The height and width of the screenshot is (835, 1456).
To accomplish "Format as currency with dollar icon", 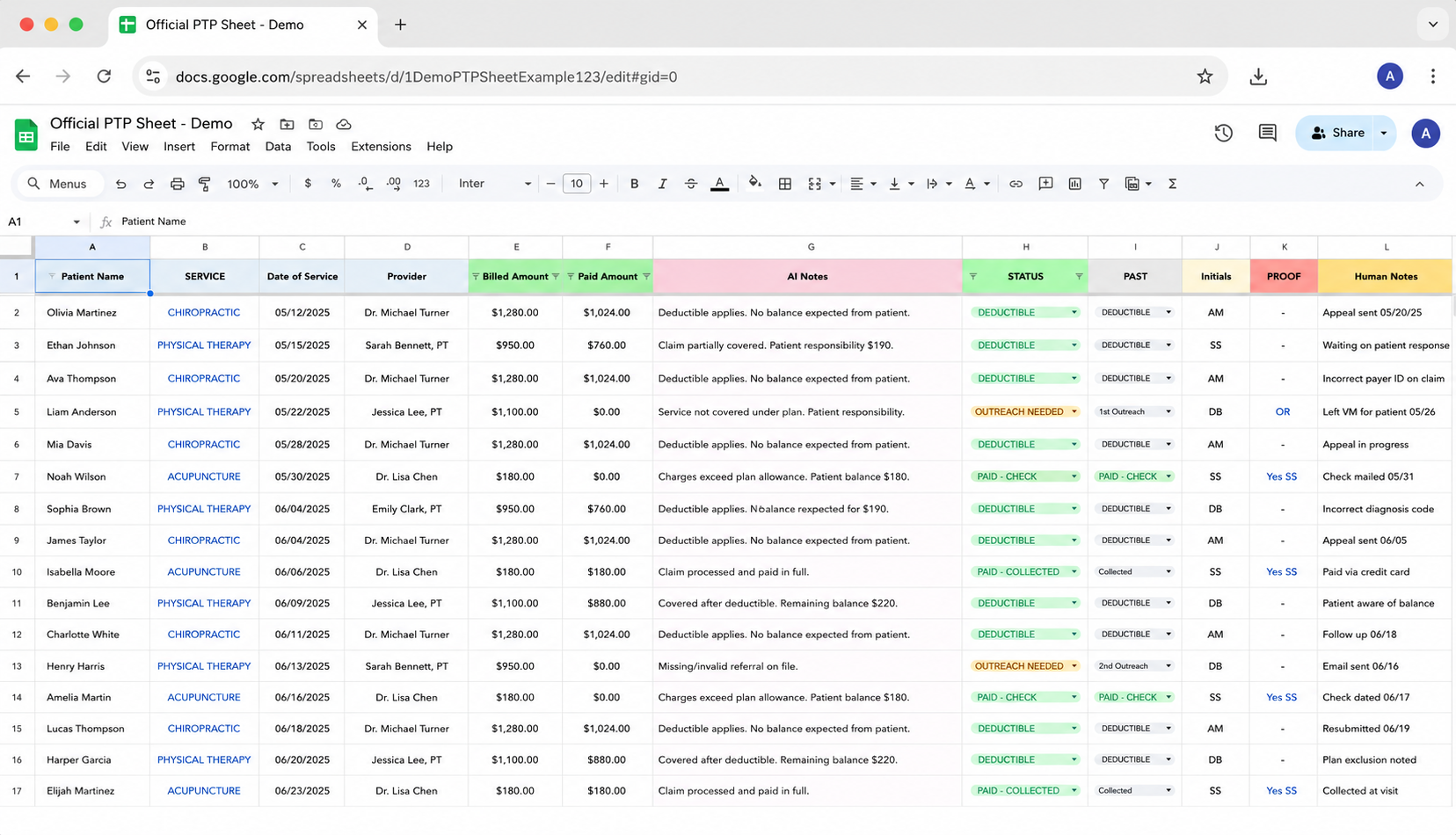I will [x=308, y=184].
